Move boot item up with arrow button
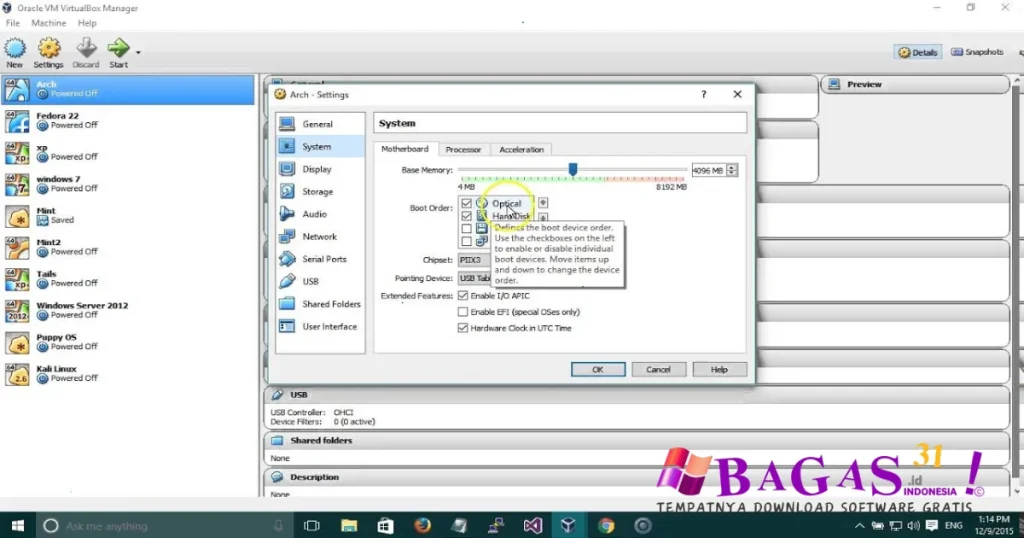Viewport: 1024px width, 538px height. click(543, 203)
